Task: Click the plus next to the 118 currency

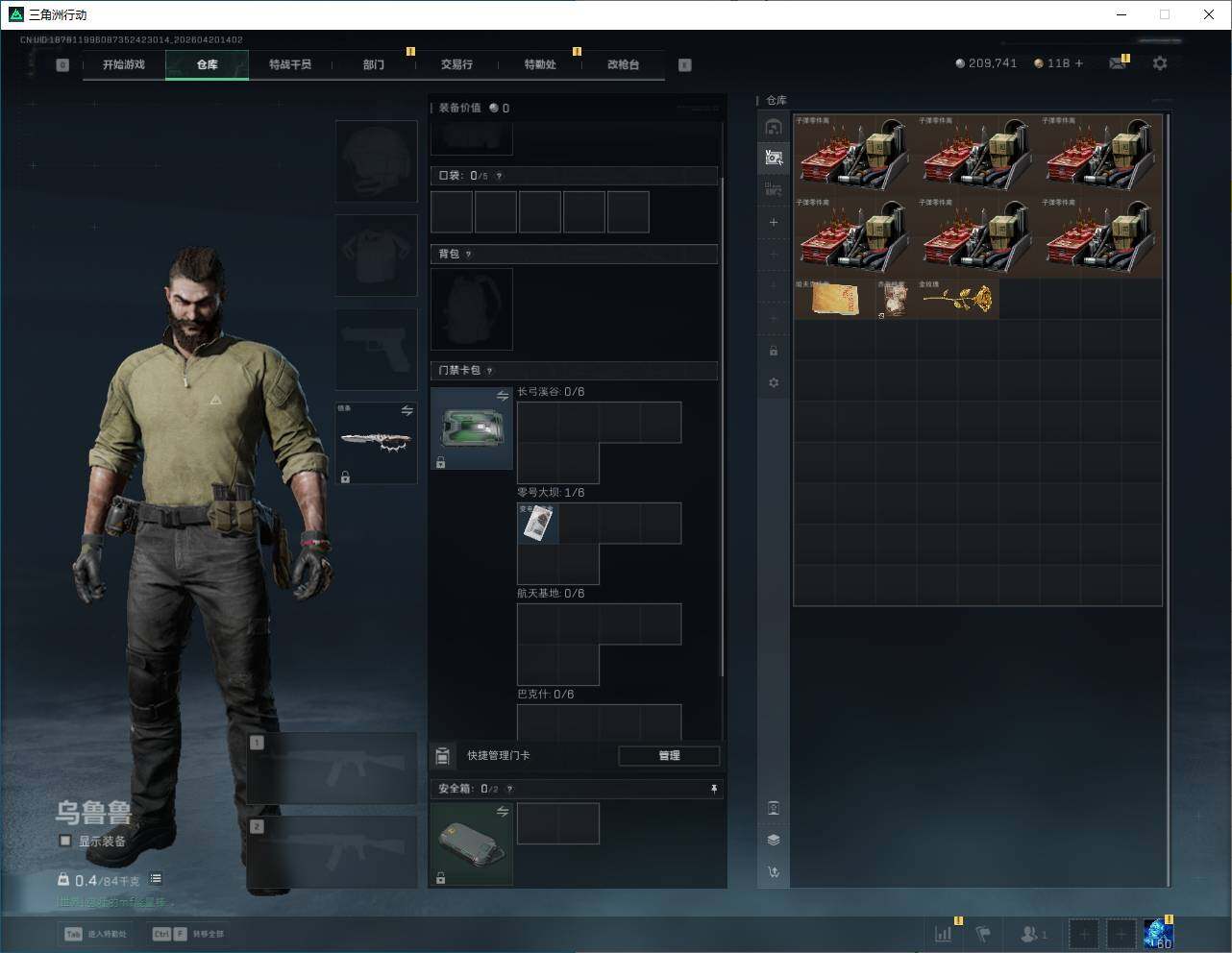Action: tap(1079, 63)
